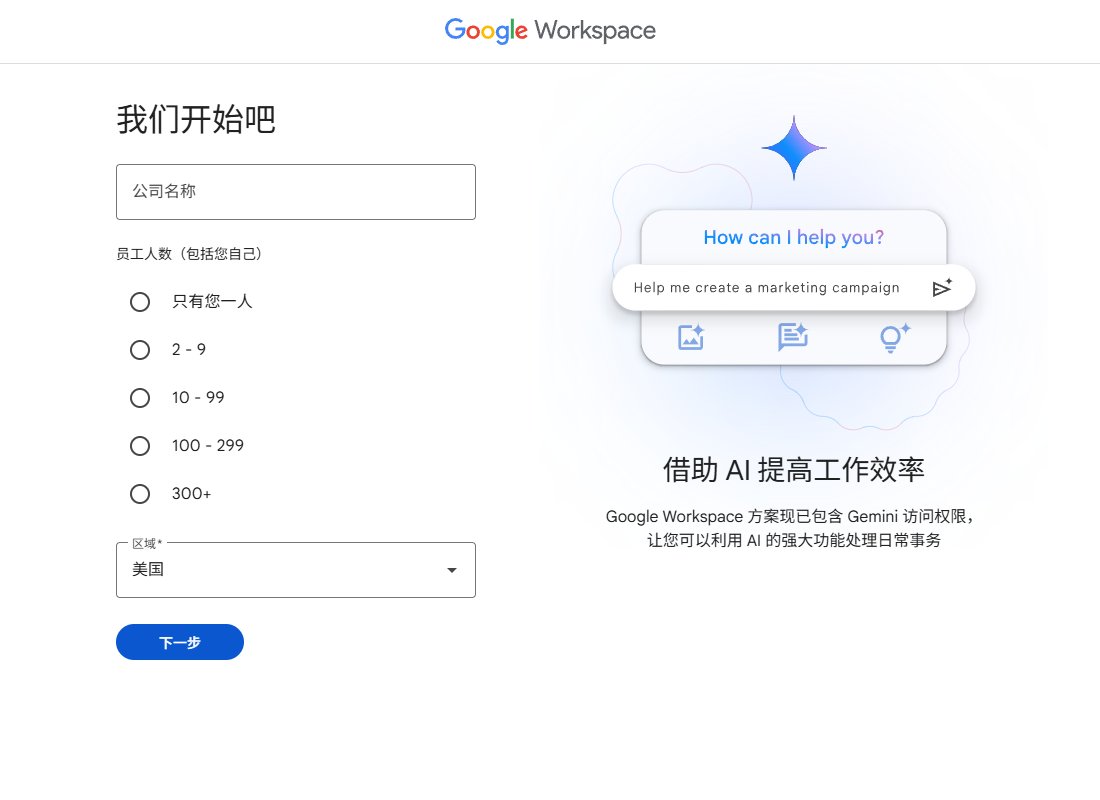Screen dimensions: 1100x800
Task: Open the 区域 dropdown showing 美国
Action: point(296,570)
